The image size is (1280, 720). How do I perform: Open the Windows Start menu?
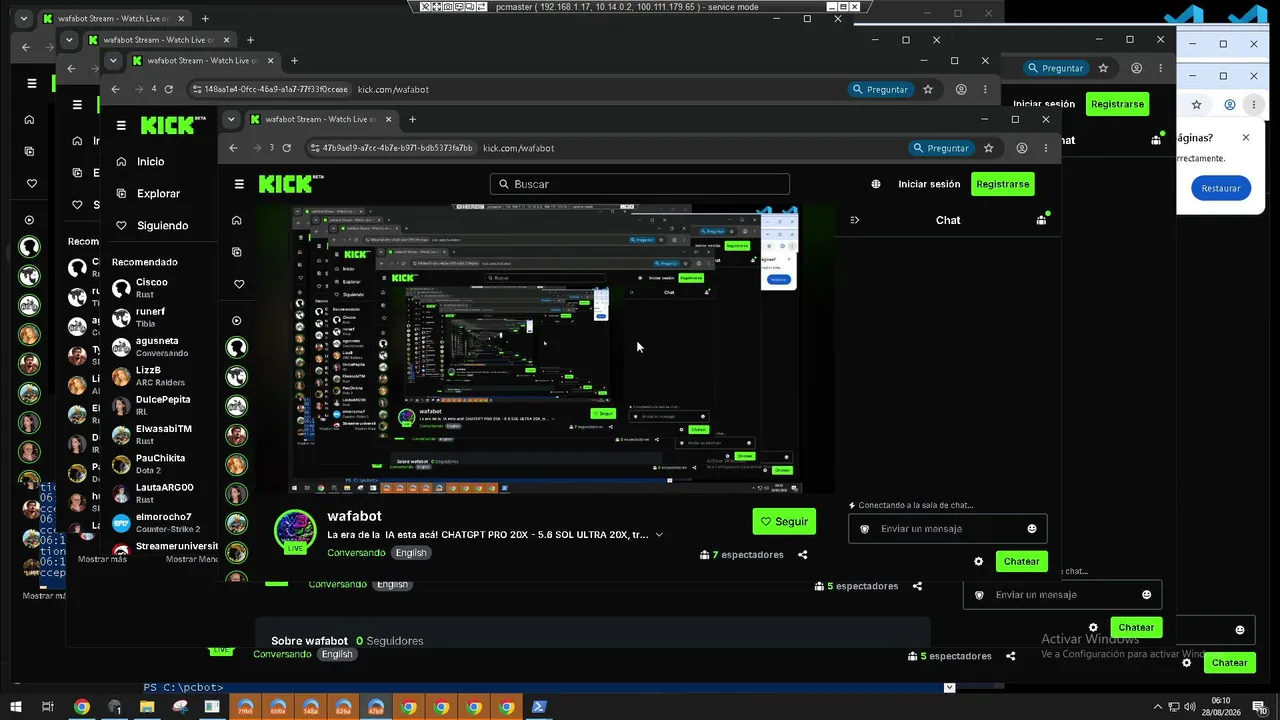click(x=15, y=707)
